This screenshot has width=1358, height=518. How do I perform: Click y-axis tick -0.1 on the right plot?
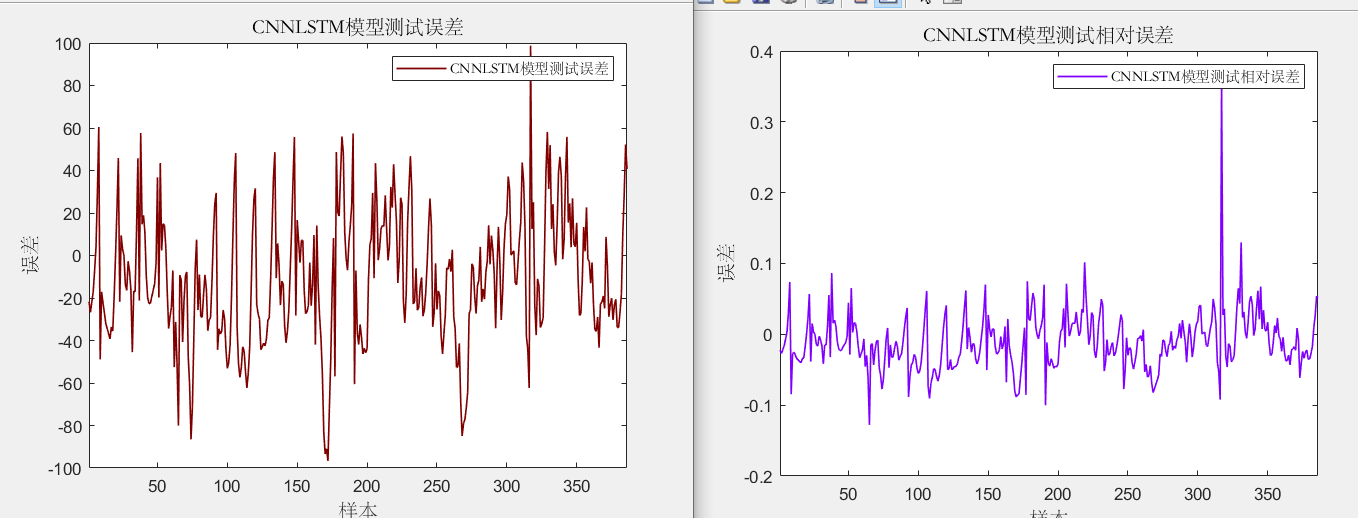(x=758, y=405)
